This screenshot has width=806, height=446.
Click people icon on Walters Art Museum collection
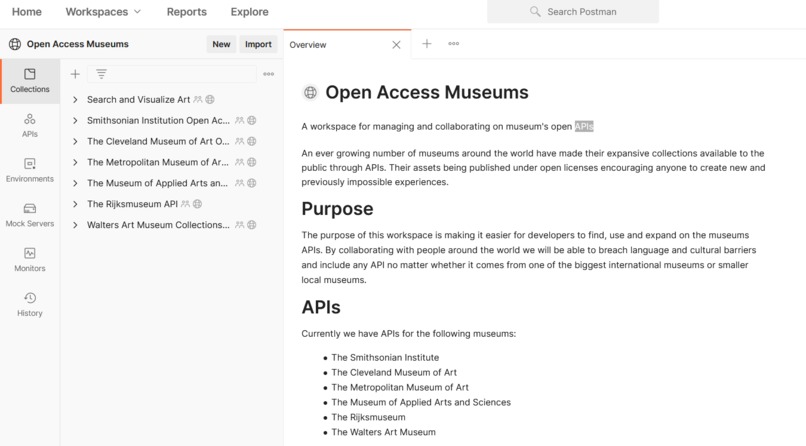coord(240,225)
